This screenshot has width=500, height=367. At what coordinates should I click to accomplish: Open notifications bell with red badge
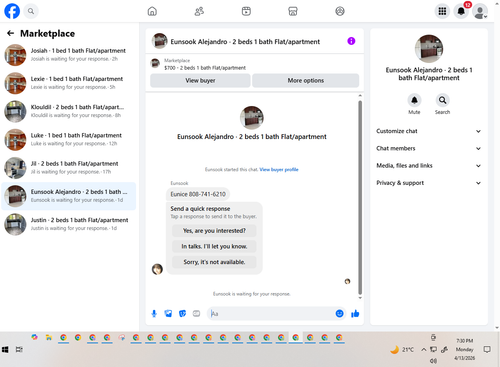[461, 11]
